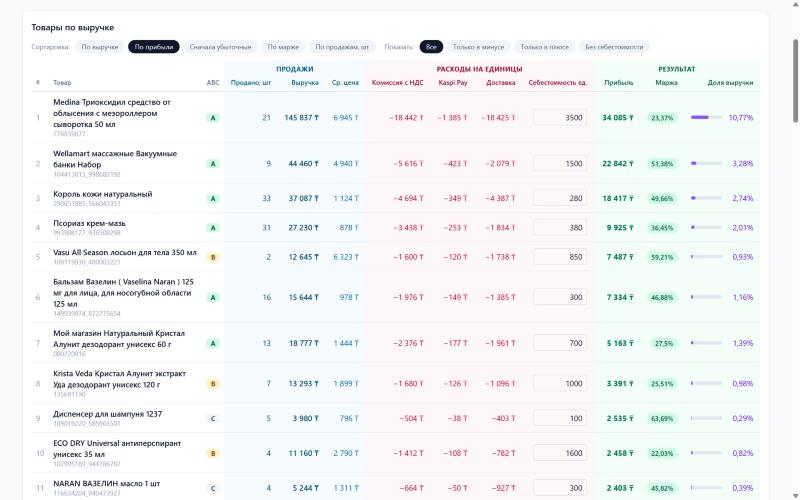Click the vertical page scrollbar thumb
This screenshot has width=800, height=500.
[795, 81]
